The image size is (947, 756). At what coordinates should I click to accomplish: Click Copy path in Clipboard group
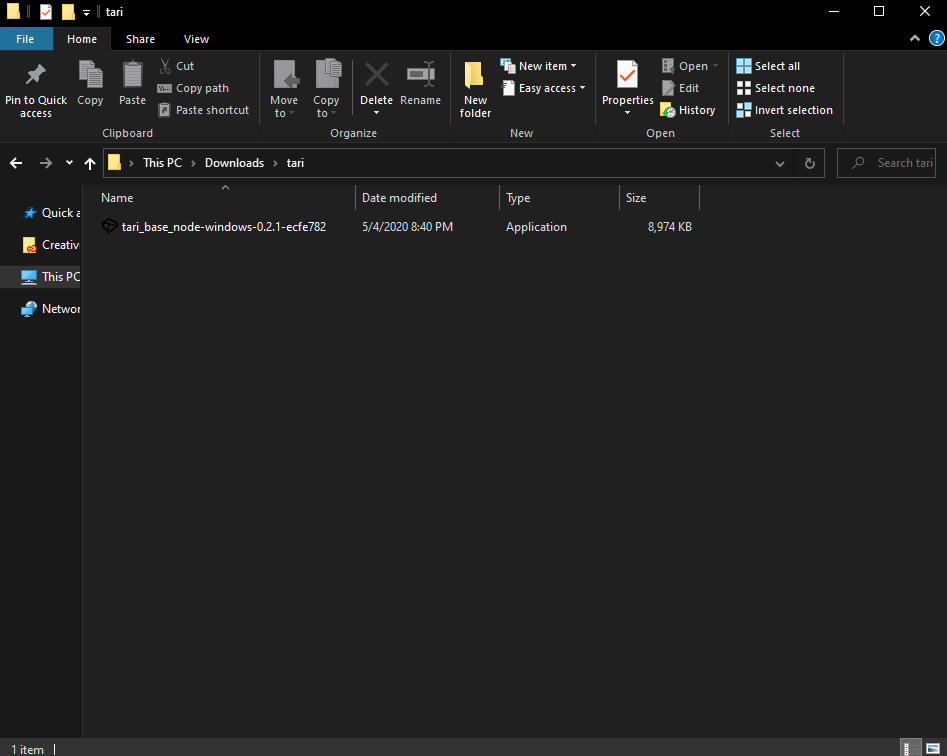[x=193, y=88]
